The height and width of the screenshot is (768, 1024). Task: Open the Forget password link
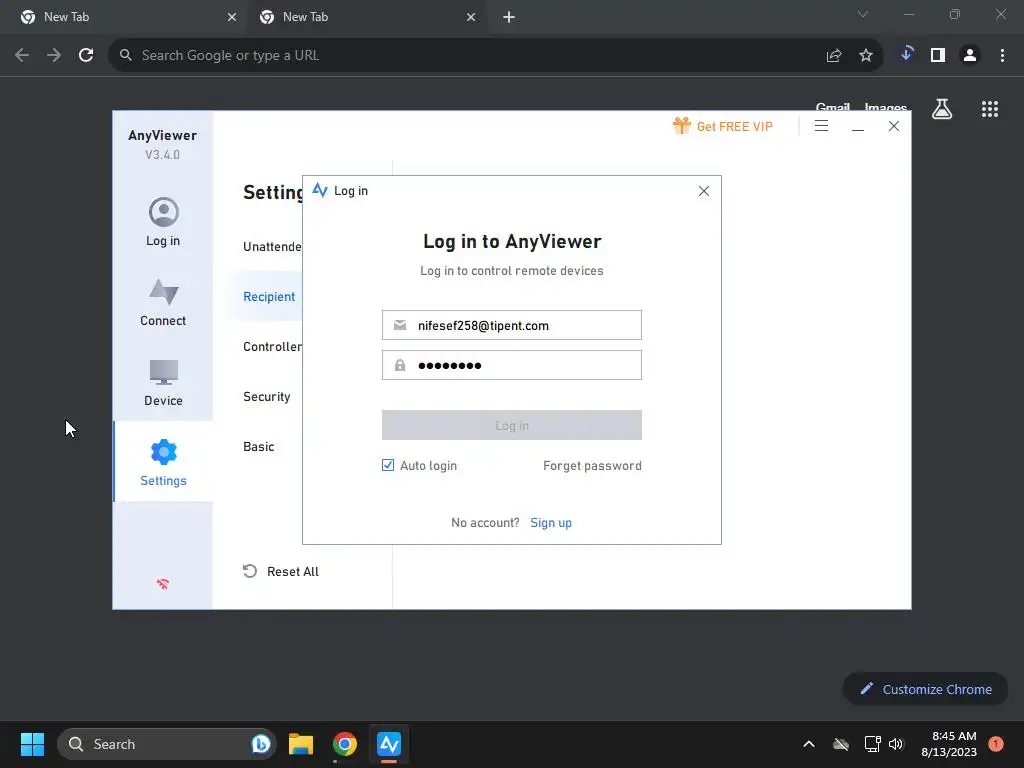[592, 466]
